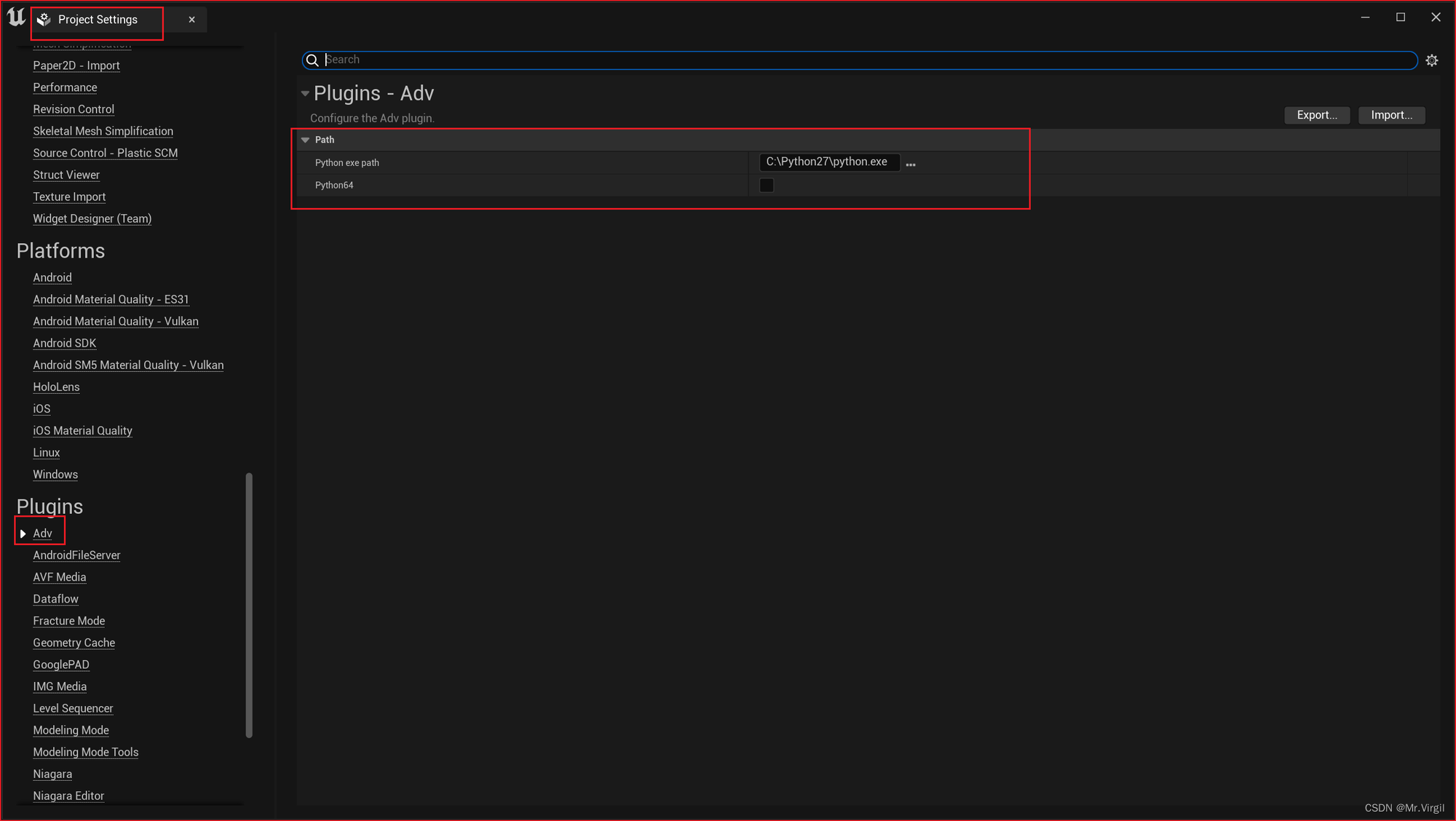
Task: Select the Niagara plugin in sidebar
Action: click(51, 774)
